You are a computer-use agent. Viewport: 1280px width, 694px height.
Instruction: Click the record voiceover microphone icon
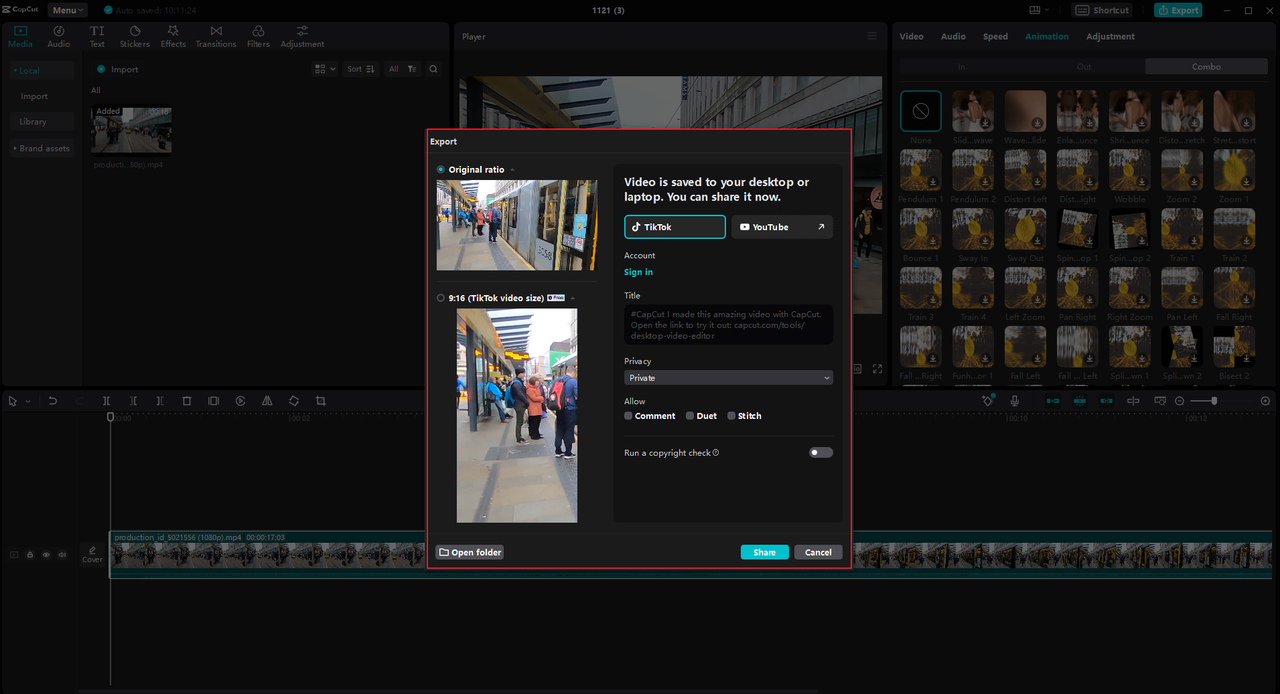[1014, 401]
